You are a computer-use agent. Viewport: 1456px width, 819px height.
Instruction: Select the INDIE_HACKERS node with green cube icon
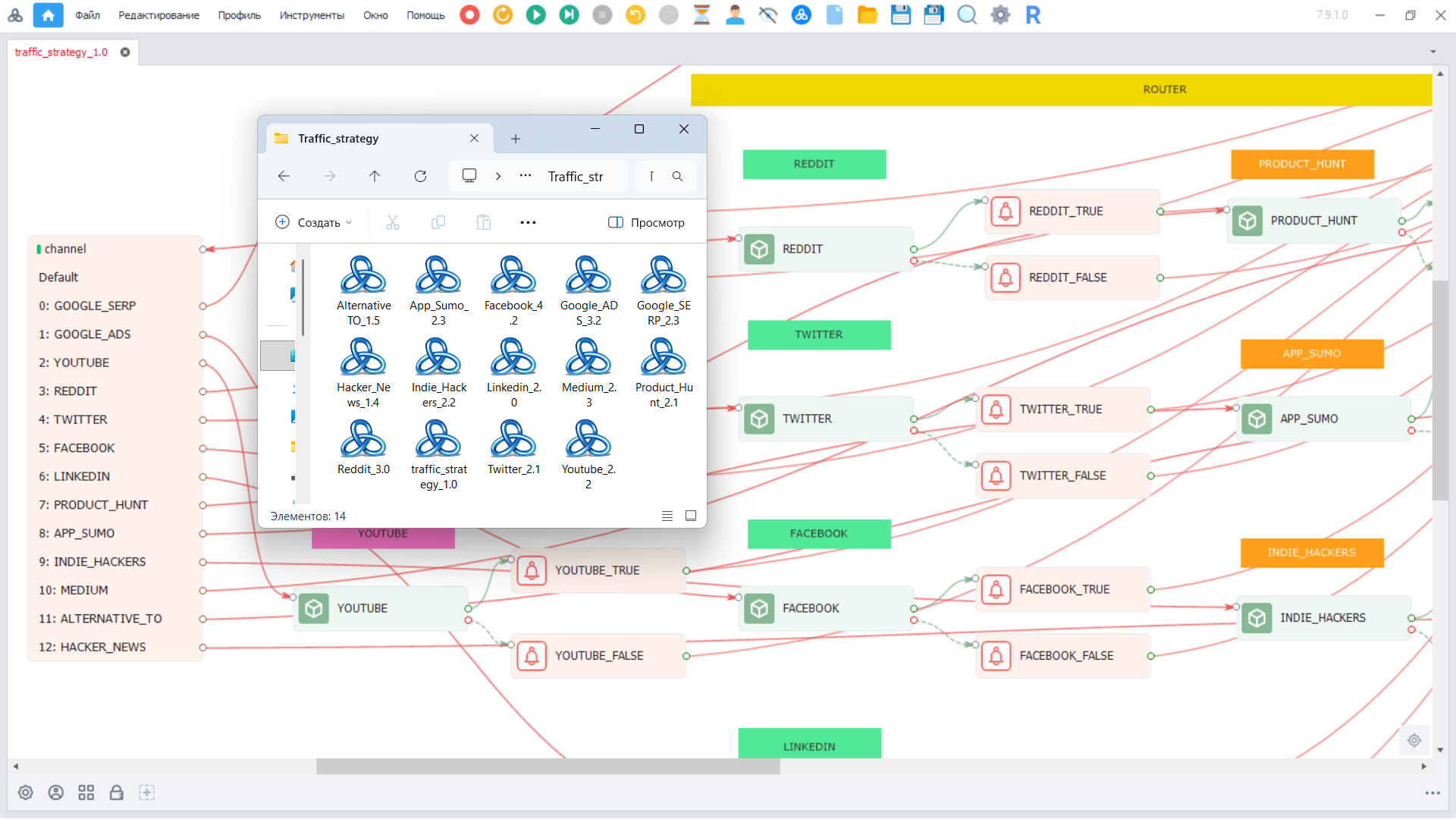(1323, 618)
